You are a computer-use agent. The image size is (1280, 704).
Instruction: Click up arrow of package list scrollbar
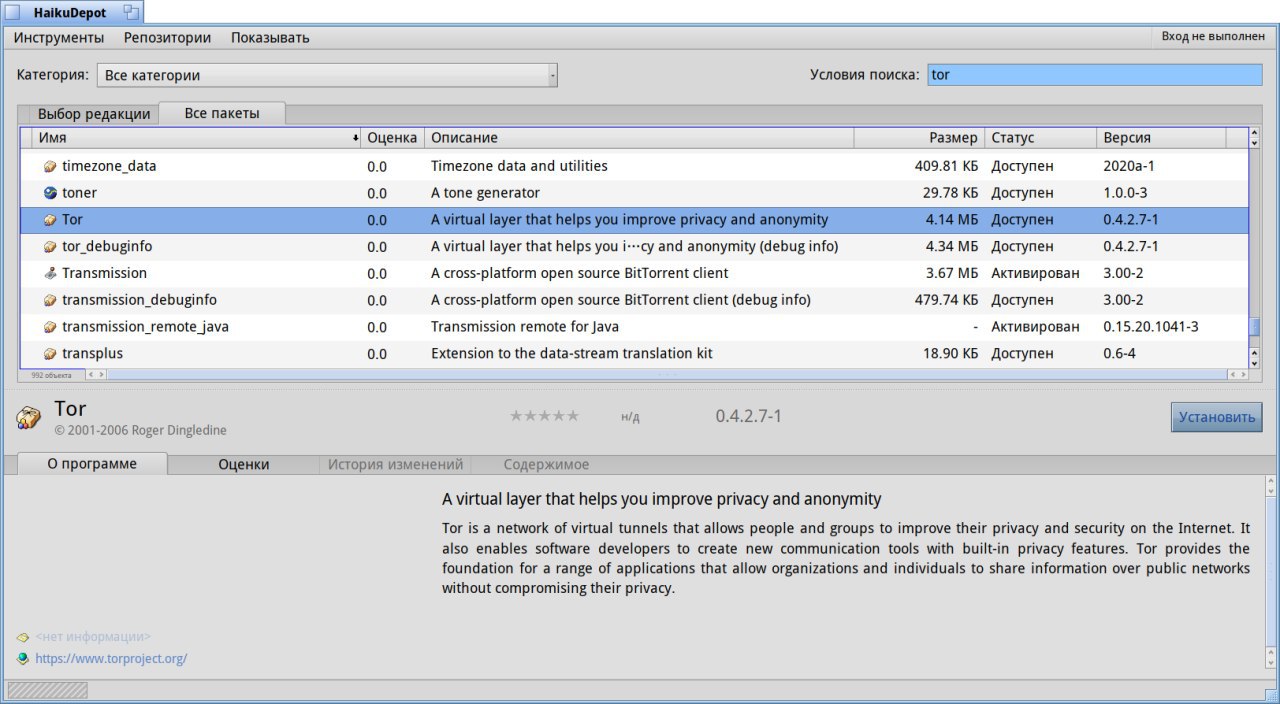click(x=1255, y=132)
